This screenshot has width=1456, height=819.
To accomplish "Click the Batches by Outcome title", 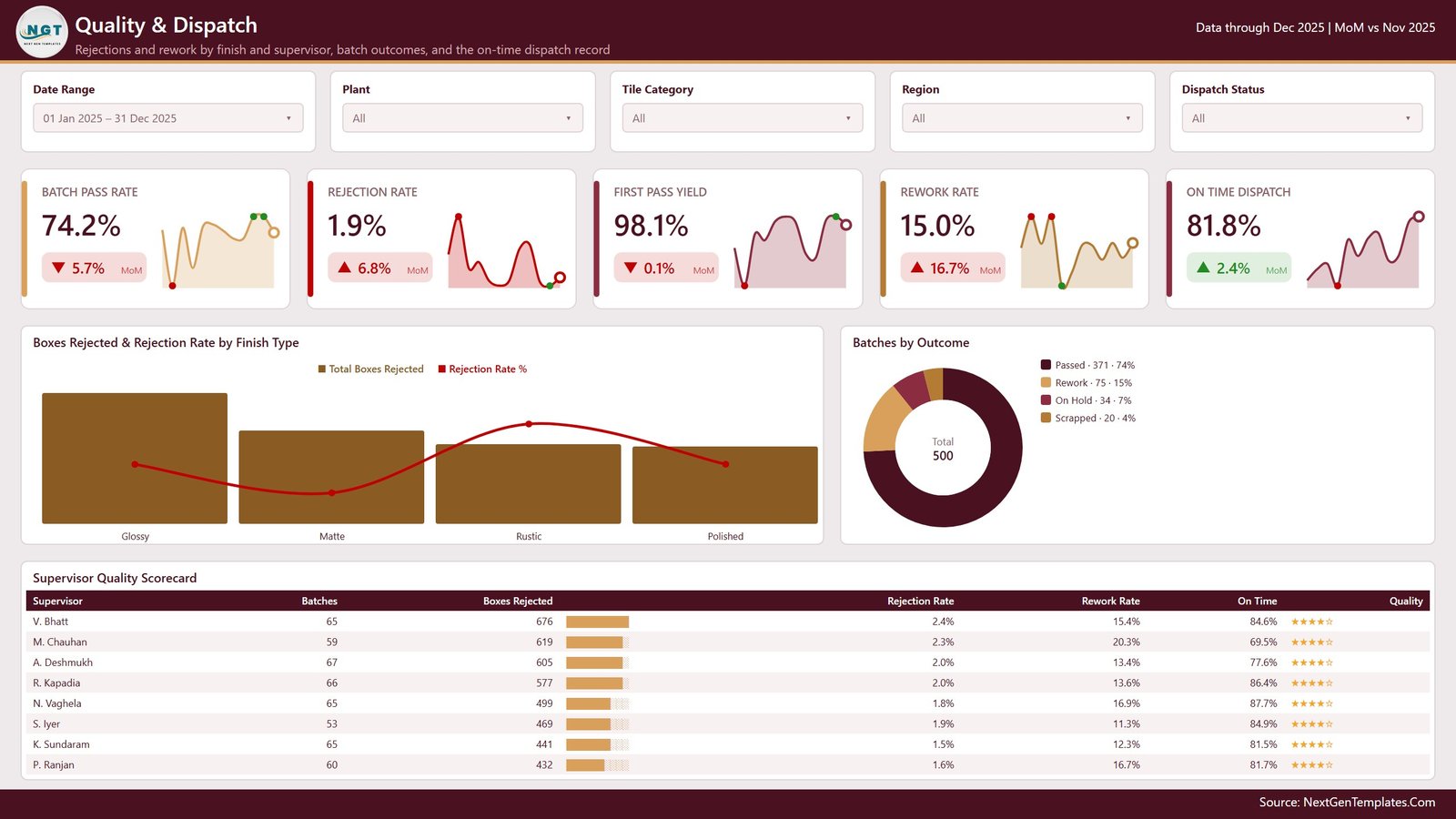I will click(x=911, y=343).
